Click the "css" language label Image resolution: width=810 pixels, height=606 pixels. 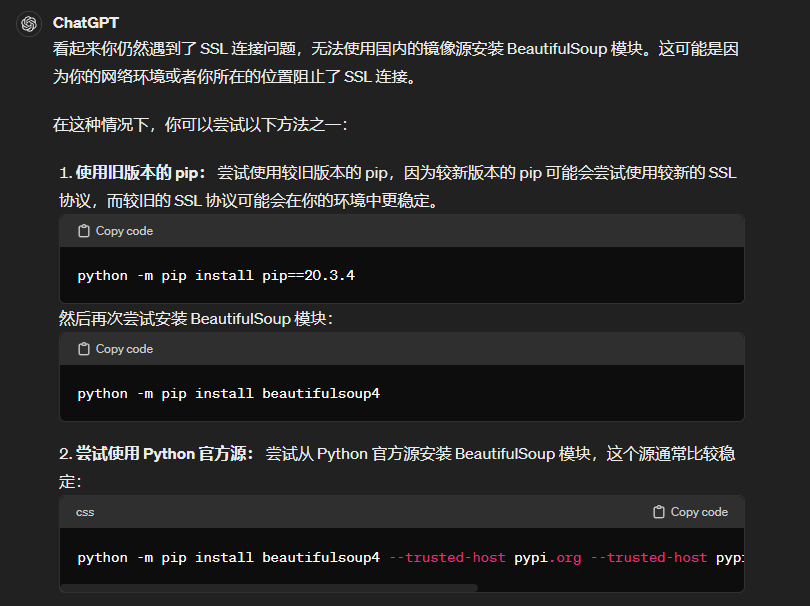[85, 512]
